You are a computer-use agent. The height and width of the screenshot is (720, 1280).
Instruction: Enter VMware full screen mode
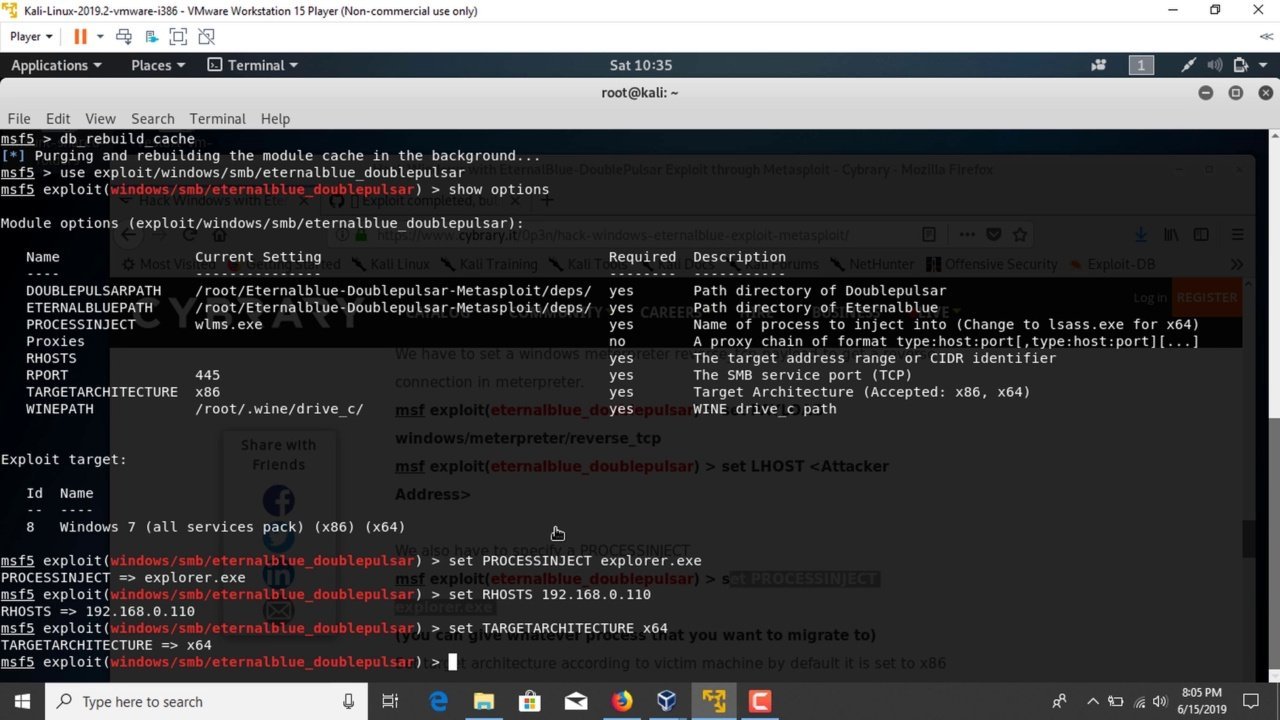[178, 36]
